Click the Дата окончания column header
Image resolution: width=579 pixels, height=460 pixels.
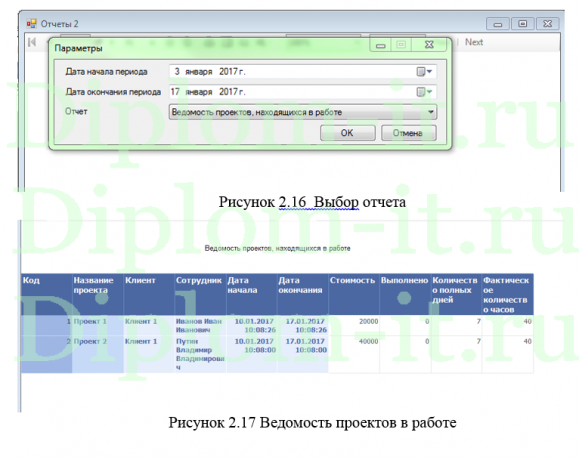point(302,294)
